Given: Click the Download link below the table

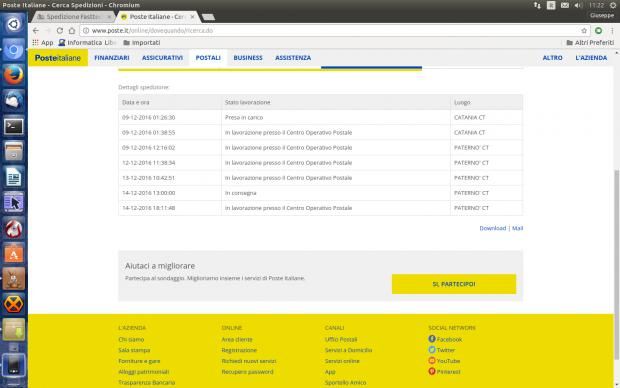Looking at the screenshot, I should pos(493,228).
